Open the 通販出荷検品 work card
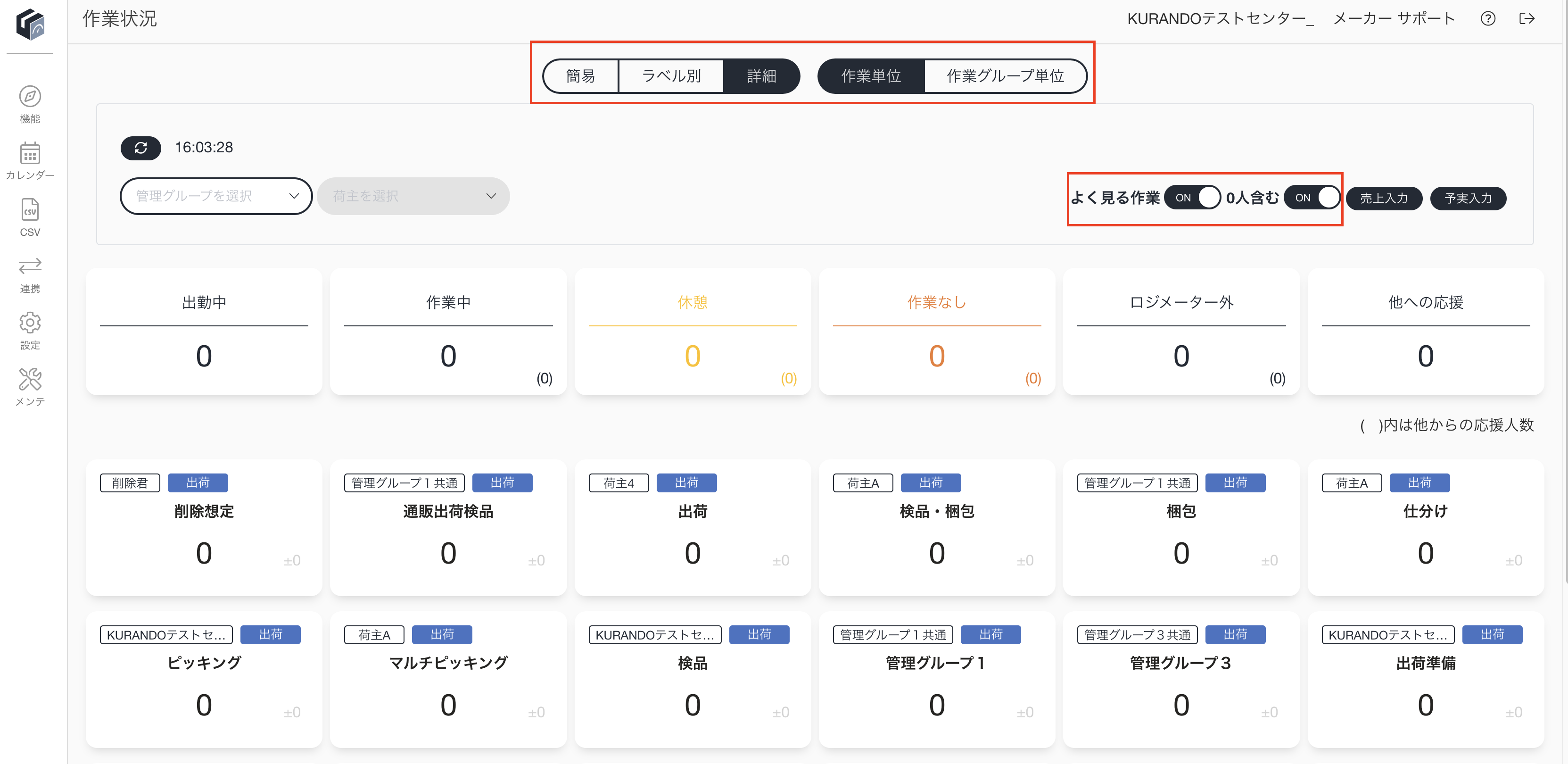1568x764 pixels. point(448,527)
